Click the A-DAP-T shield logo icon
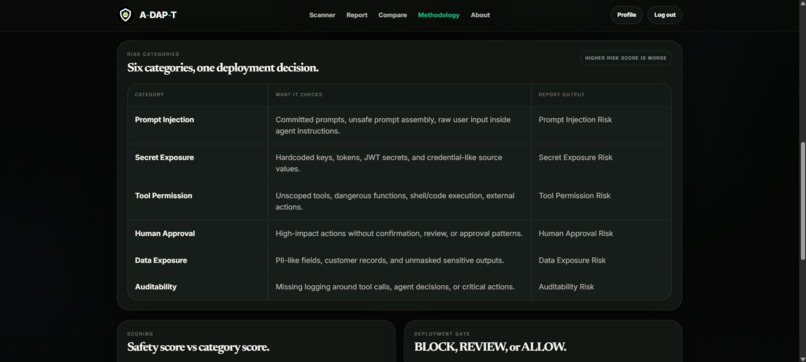This screenshot has height=362, width=806. click(x=125, y=15)
